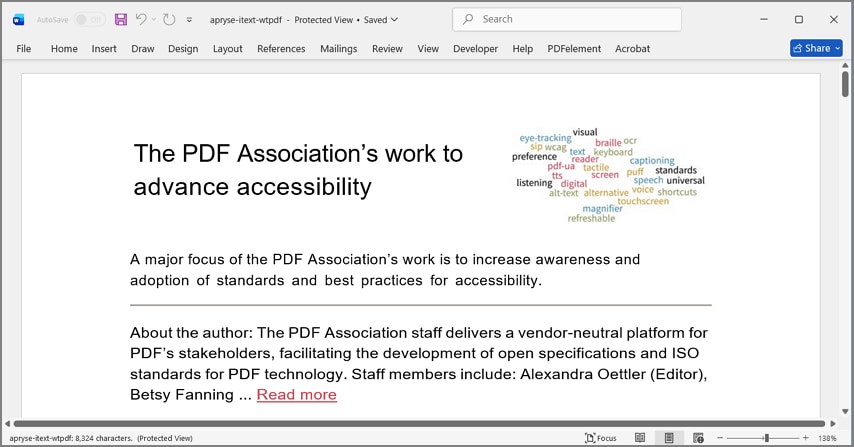Open the Acrobat tab
The image size is (854, 447).
[632, 48]
